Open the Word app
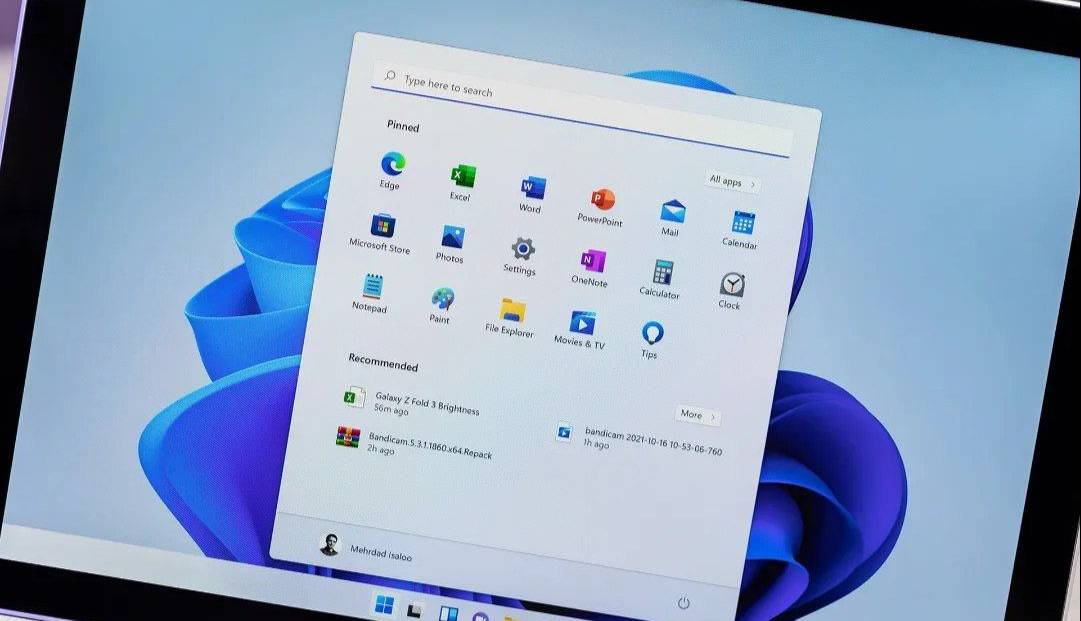The width and height of the screenshot is (1081, 621). pos(532,189)
